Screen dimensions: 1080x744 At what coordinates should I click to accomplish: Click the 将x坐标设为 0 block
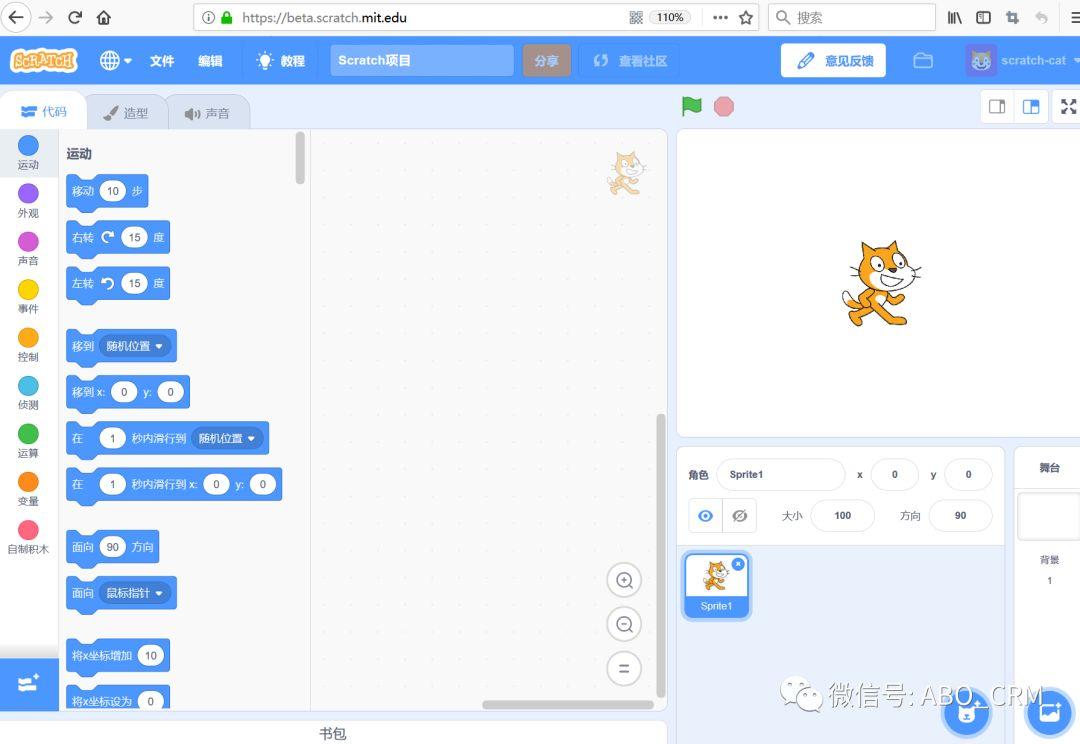tap(118, 698)
